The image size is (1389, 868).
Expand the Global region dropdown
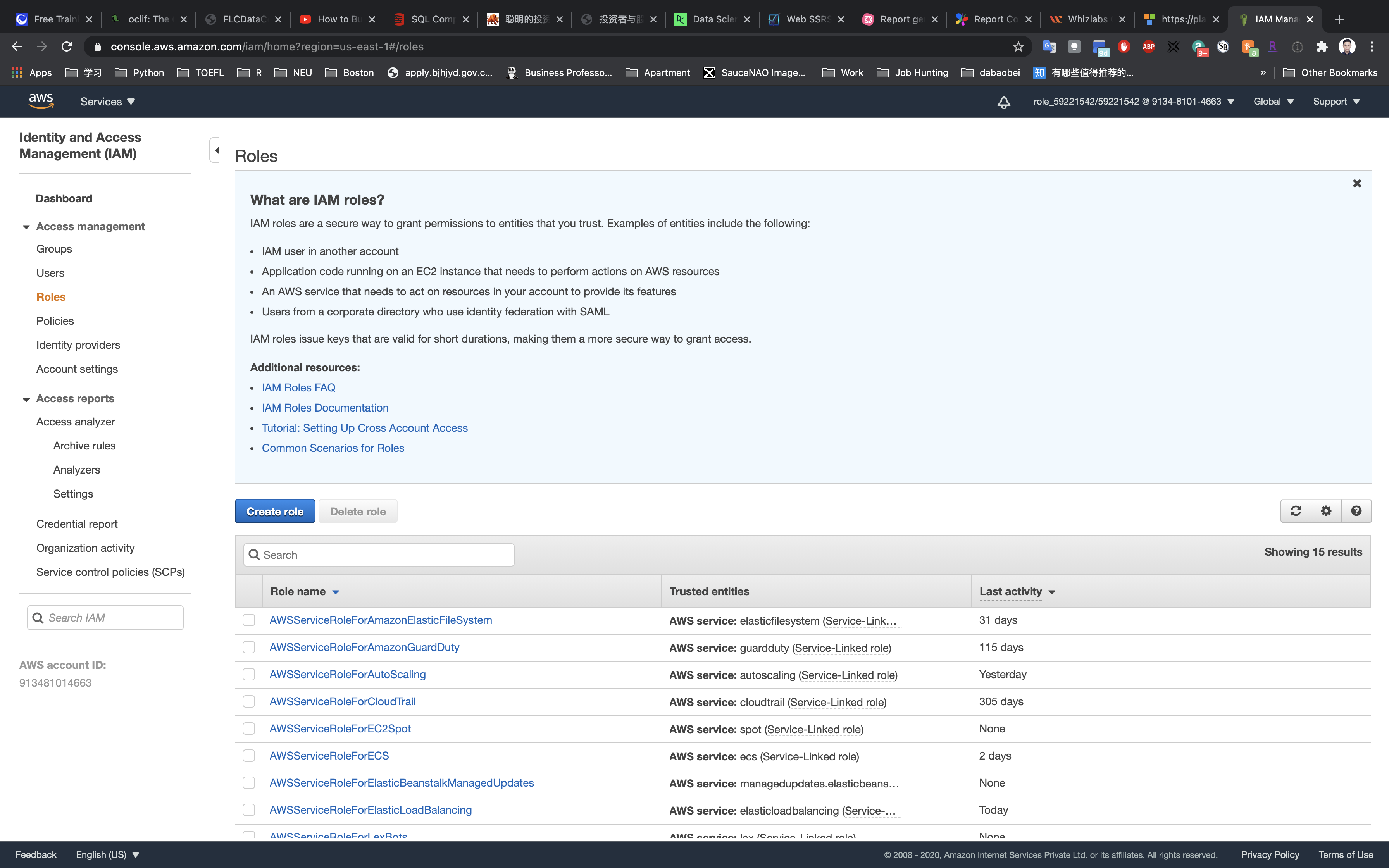click(x=1274, y=102)
